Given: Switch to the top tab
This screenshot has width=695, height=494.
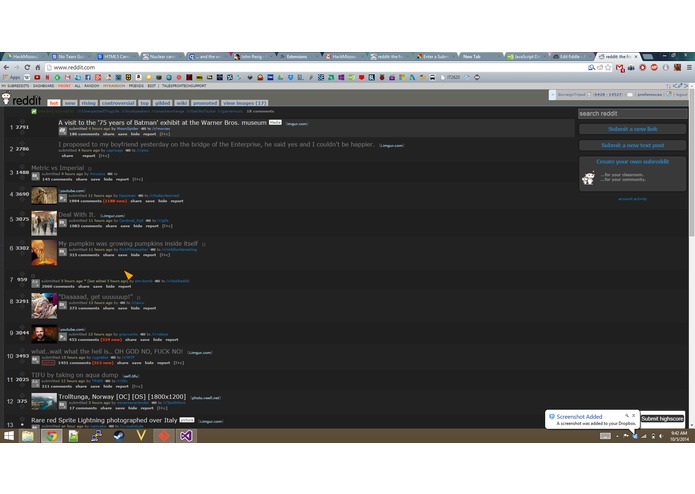Looking at the screenshot, I should click(x=144, y=103).
